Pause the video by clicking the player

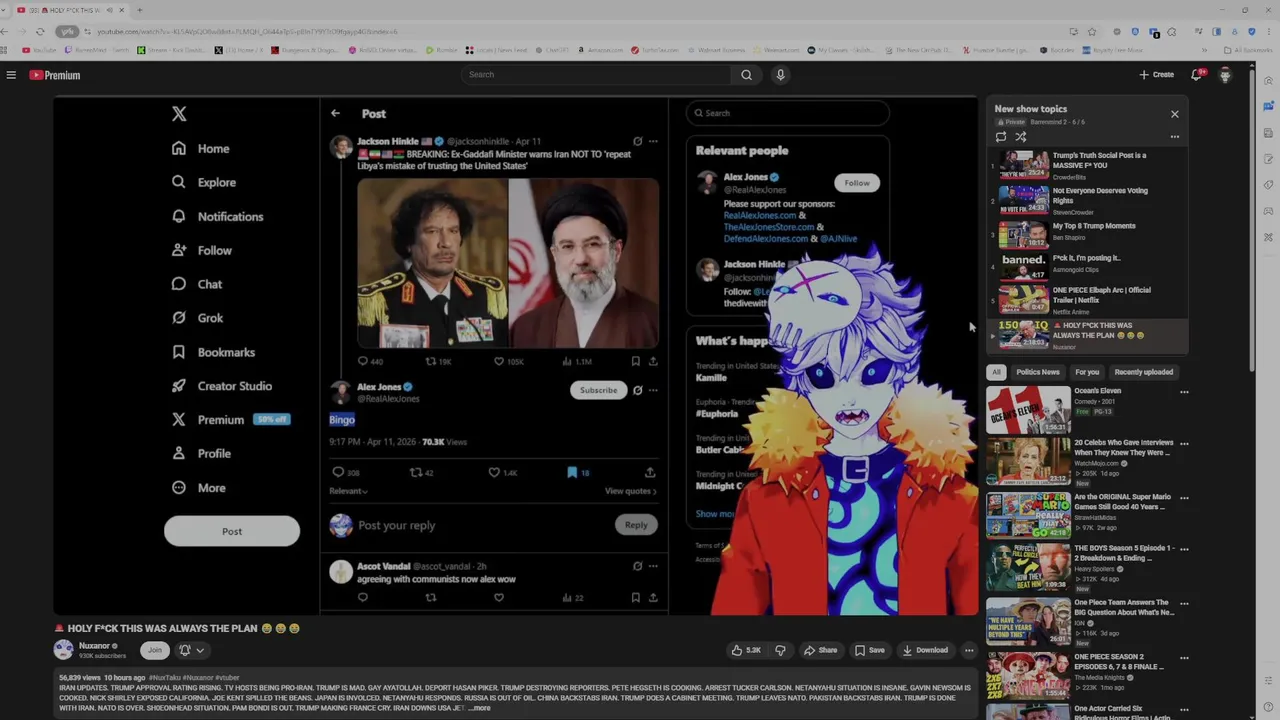click(x=516, y=356)
